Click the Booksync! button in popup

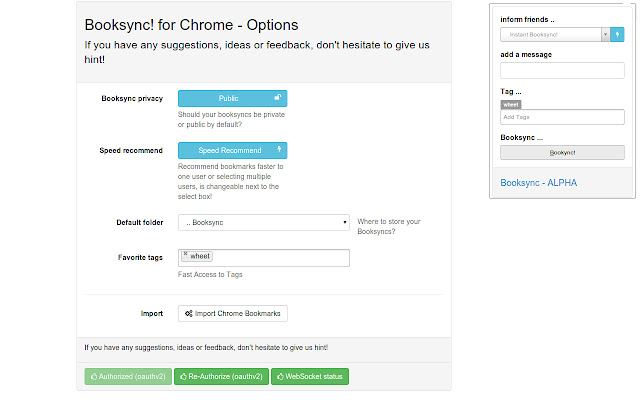[562, 153]
